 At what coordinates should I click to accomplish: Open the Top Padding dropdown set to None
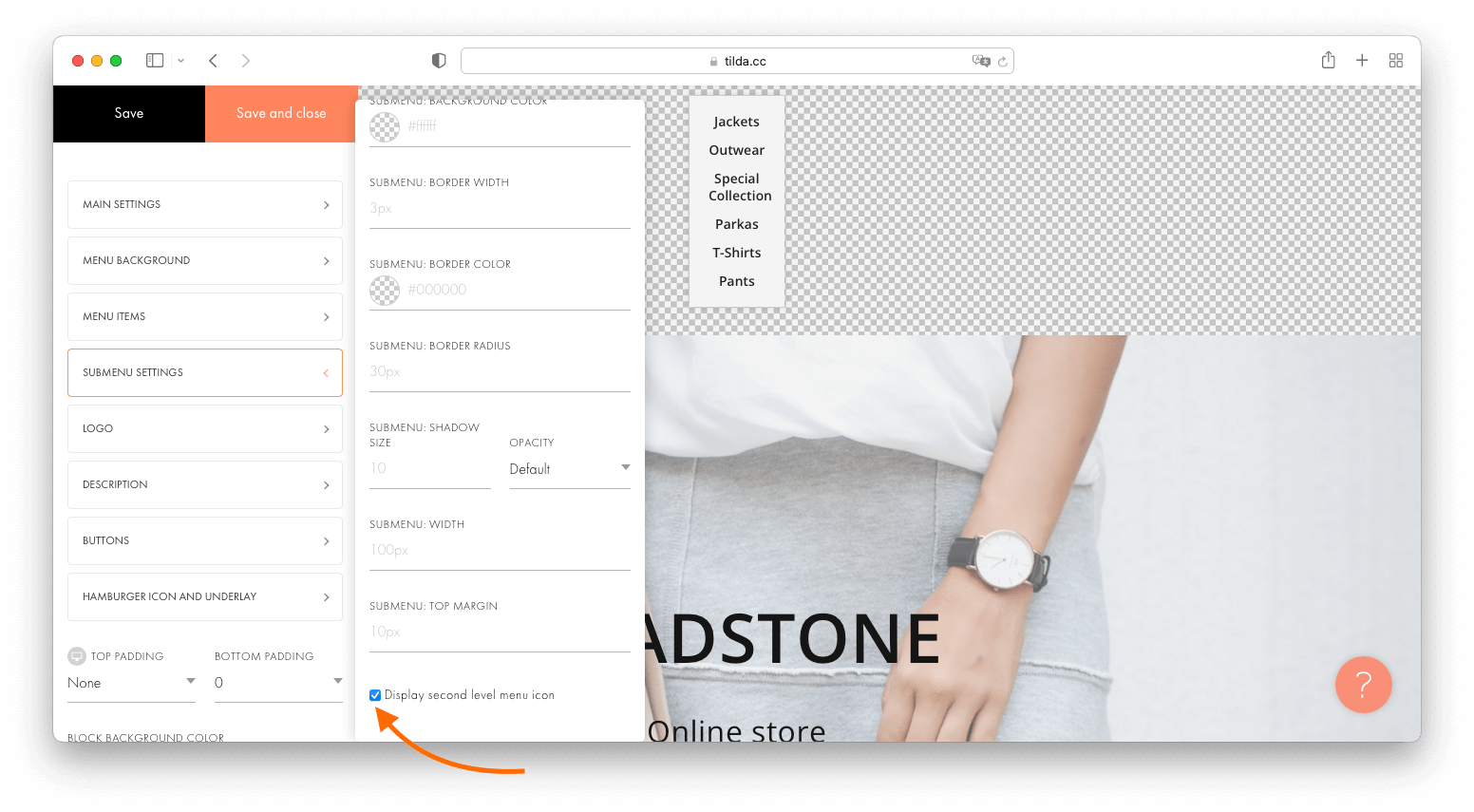tap(131, 683)
